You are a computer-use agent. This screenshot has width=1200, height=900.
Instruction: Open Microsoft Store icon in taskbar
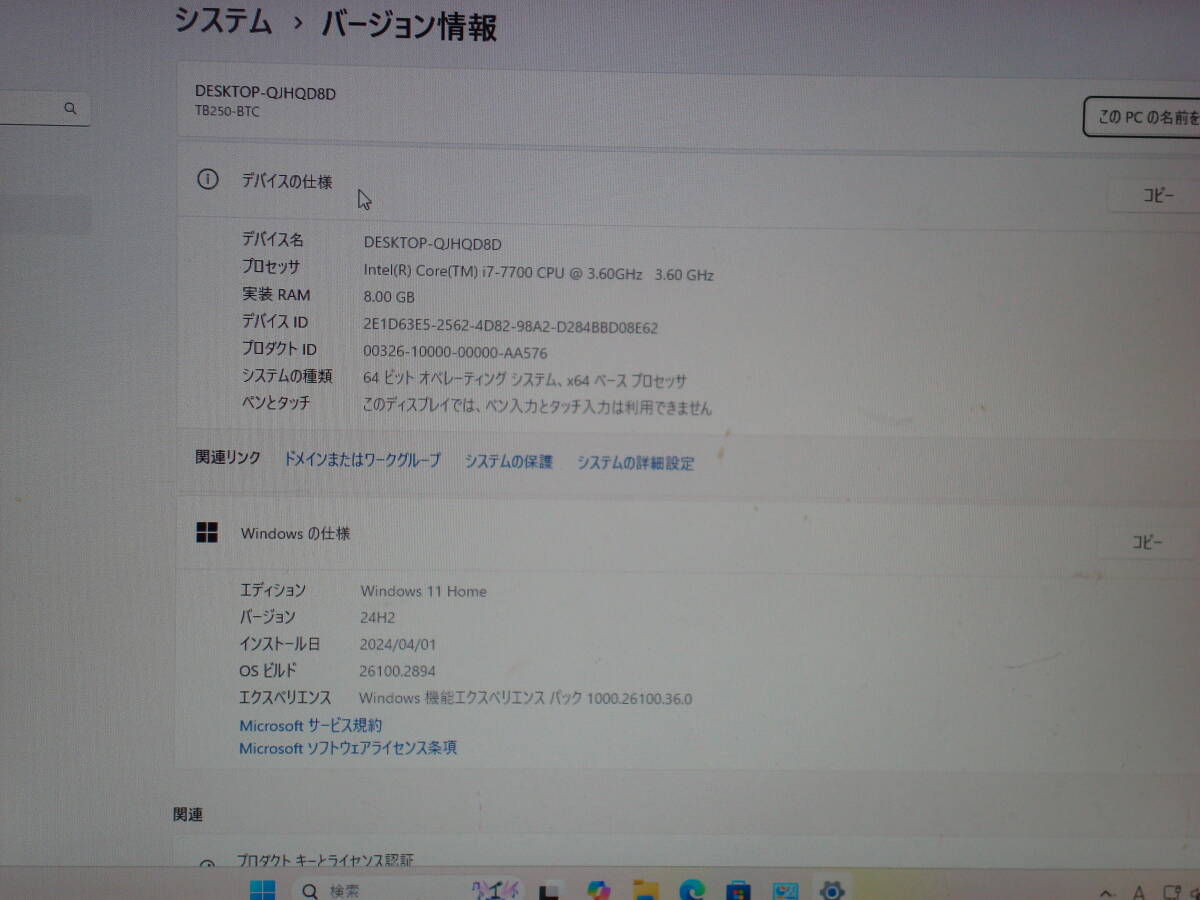click(739, 890)
